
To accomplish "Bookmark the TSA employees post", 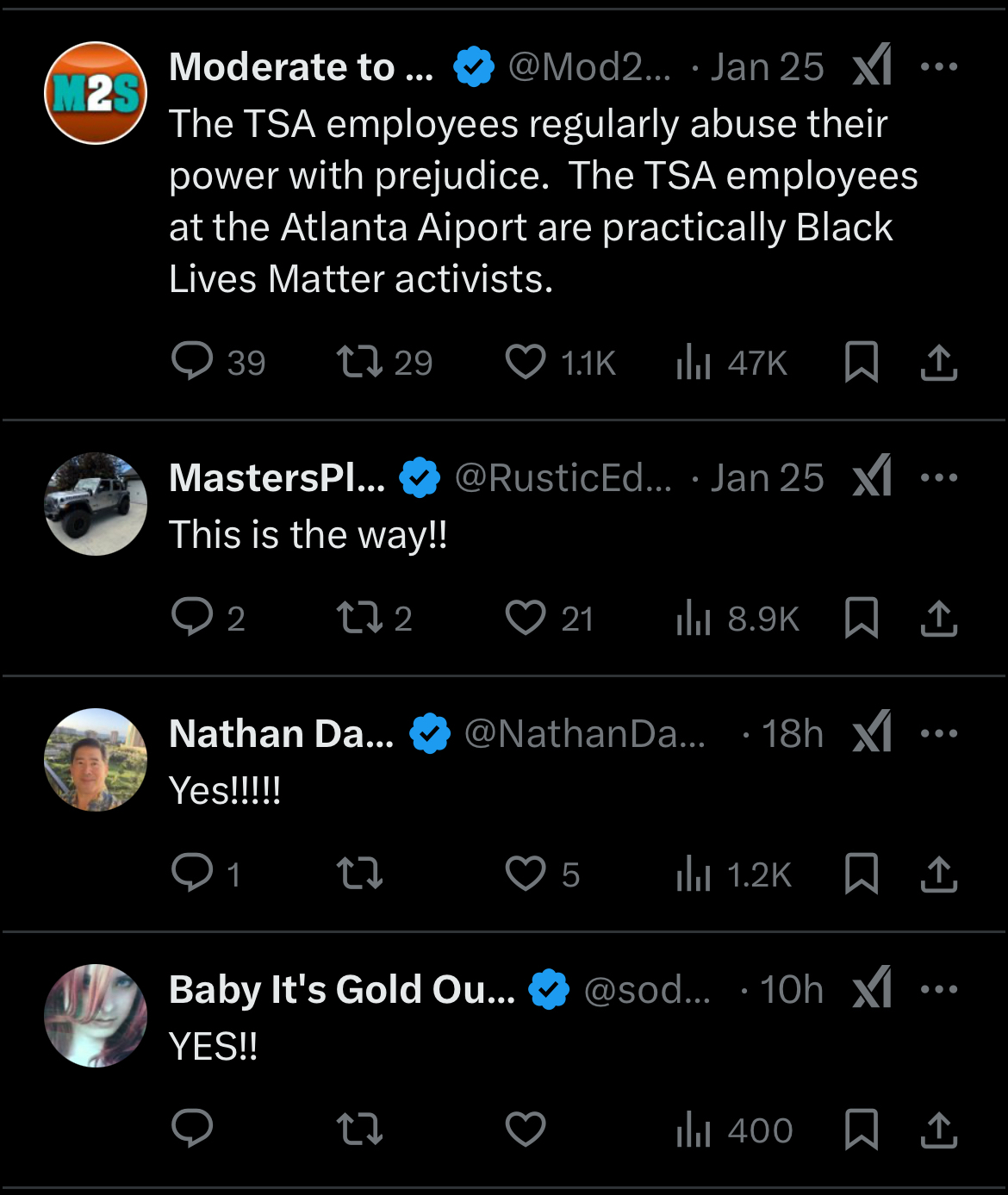I will [x=861, y=362].
